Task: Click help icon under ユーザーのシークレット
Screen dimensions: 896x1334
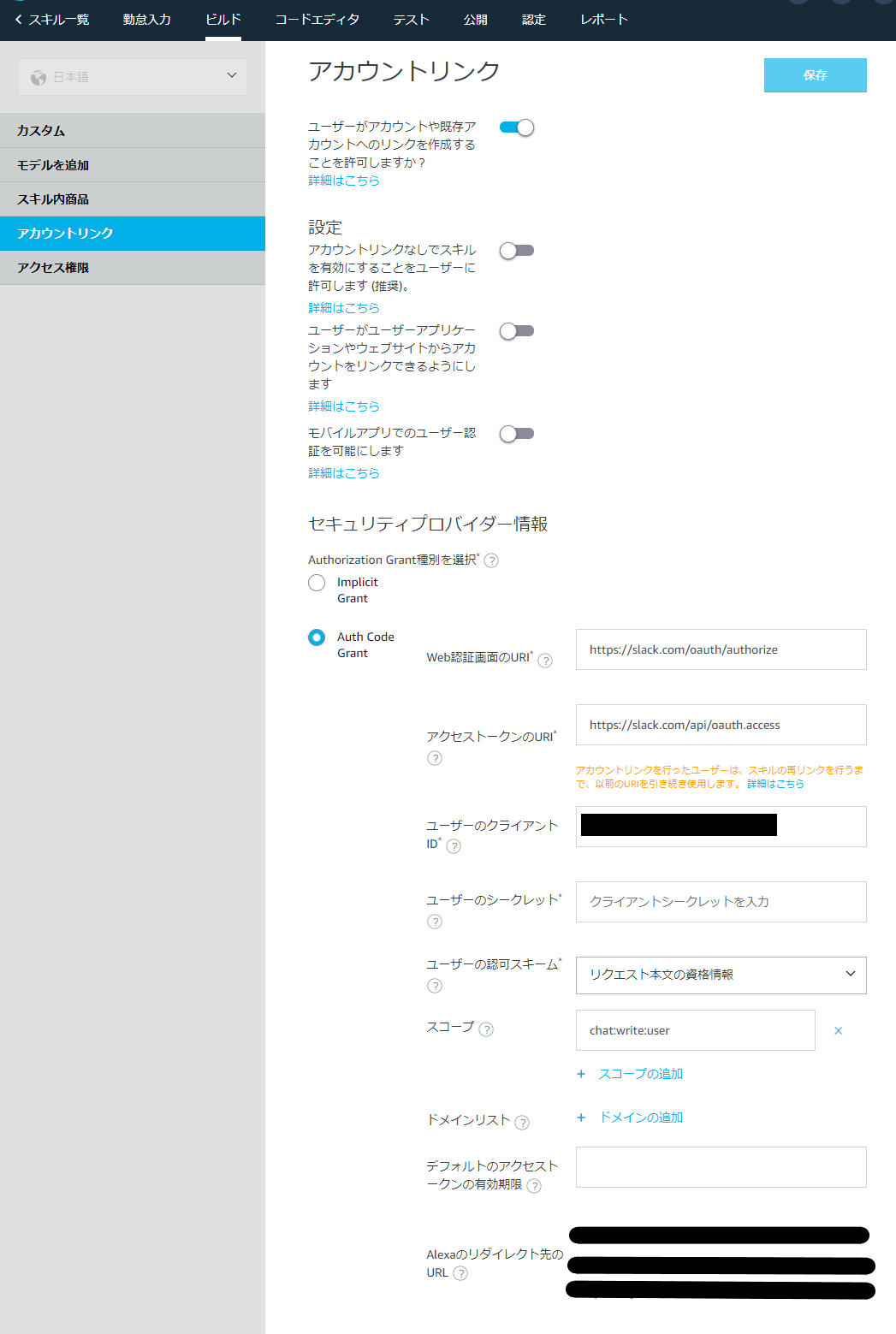Action: 435,922
